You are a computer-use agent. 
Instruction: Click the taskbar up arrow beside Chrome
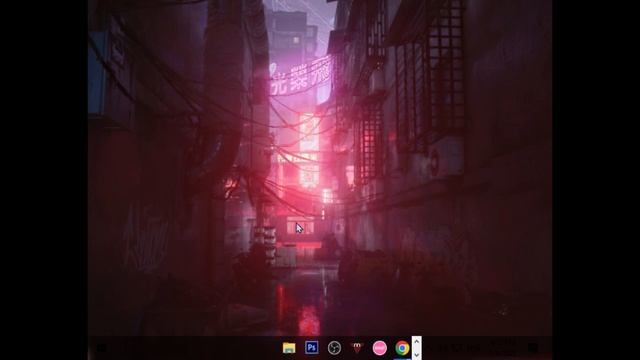click(x=416, y=341)
